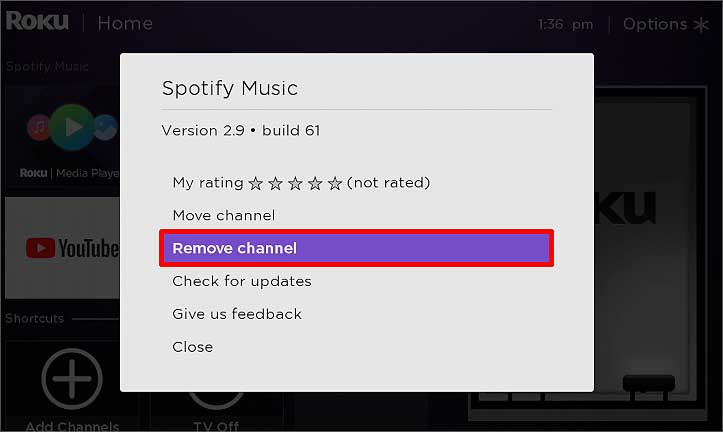
Task: Select the YouTube channel tile
Action: point(62,248)
